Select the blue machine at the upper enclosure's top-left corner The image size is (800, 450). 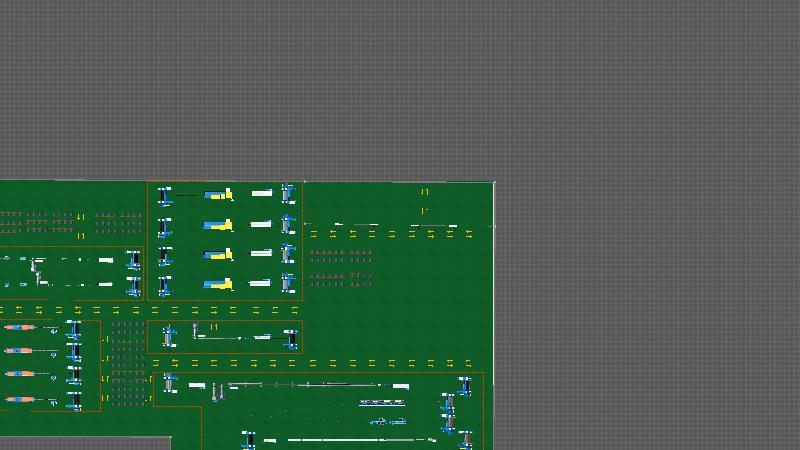(164, 196)
